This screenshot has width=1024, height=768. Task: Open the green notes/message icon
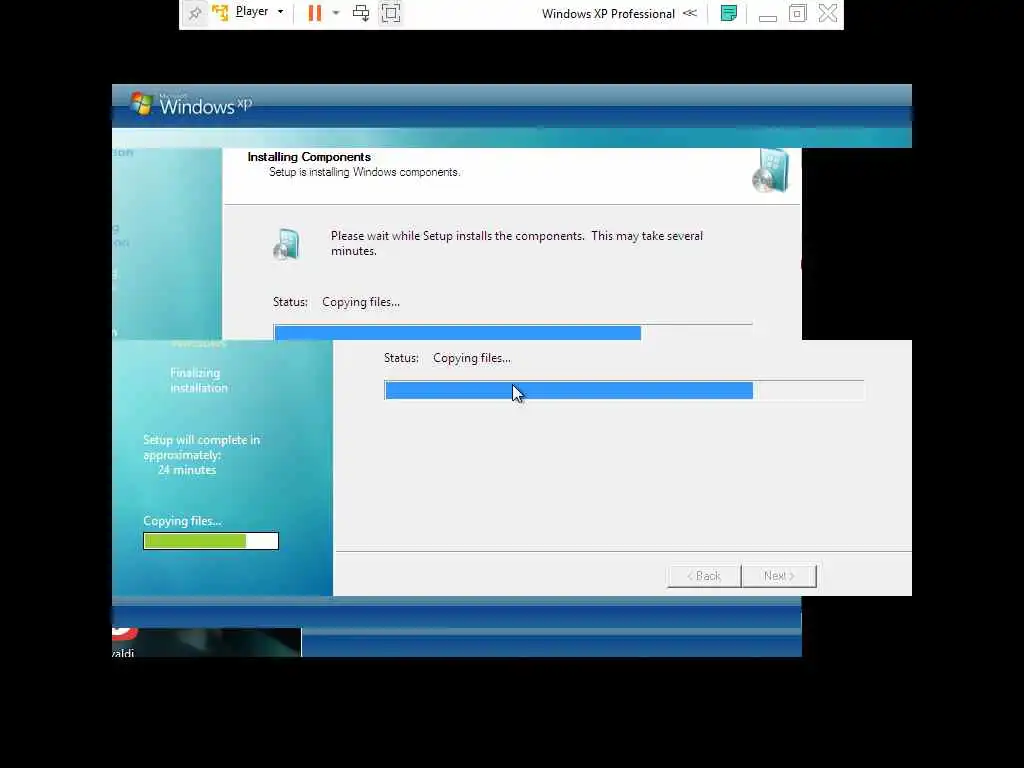pos(729,13)
